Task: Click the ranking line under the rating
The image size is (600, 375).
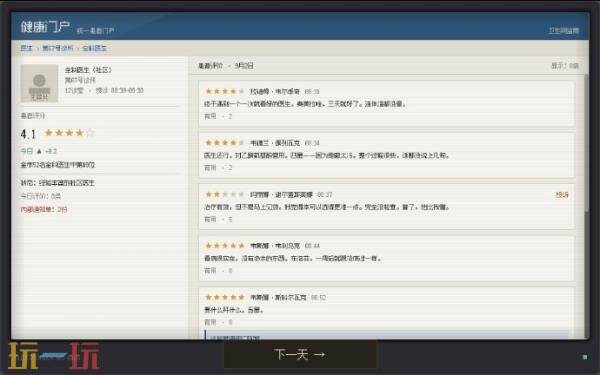Action: pos(57,165)
